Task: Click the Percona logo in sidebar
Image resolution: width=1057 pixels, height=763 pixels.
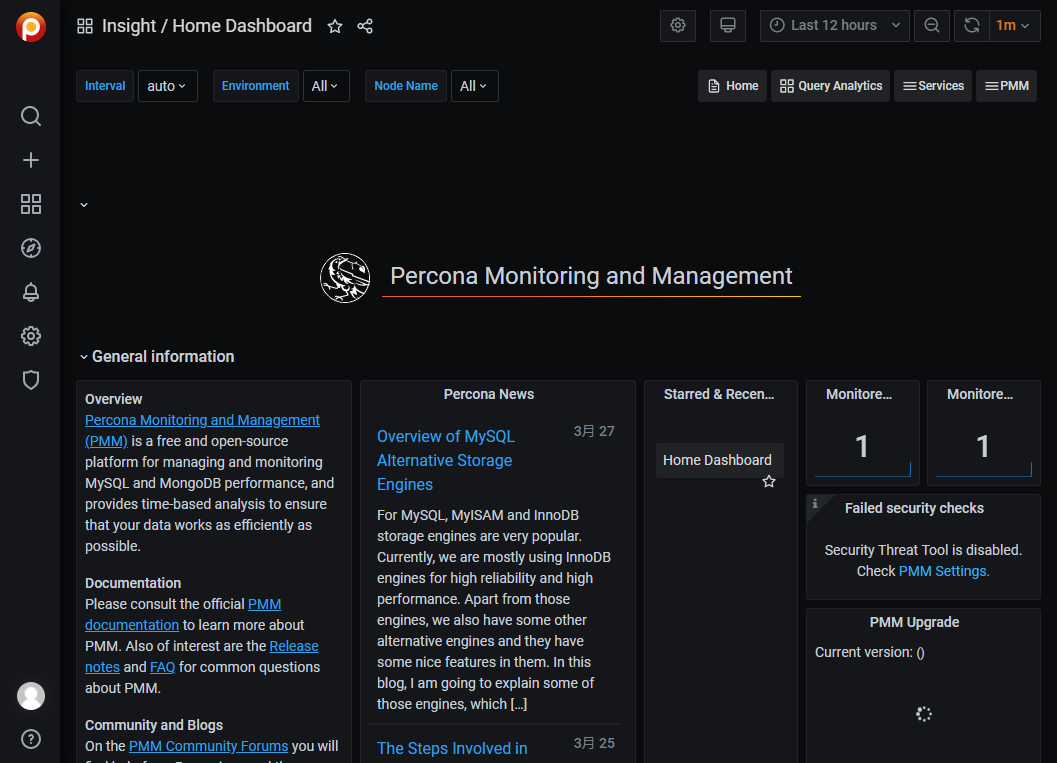Action: (30, 27)
